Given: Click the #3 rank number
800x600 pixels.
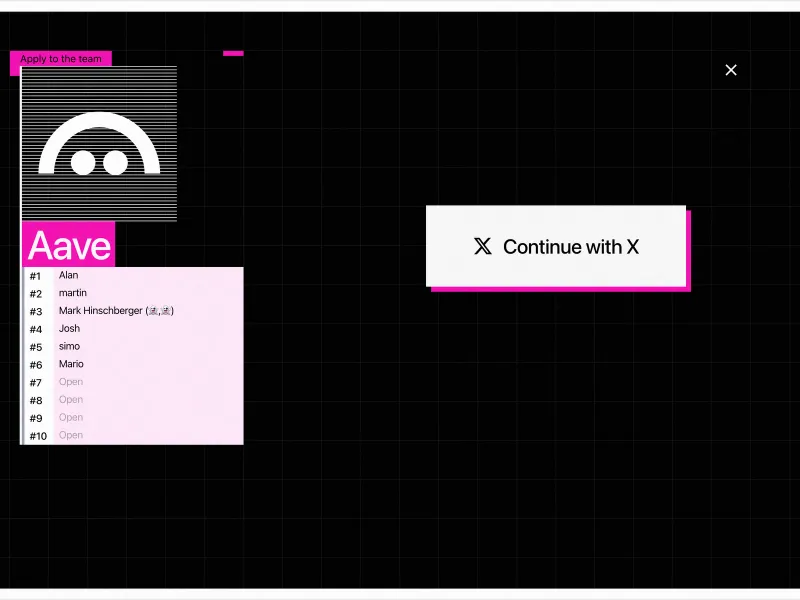Looking at the screenshot, I should (x=36, y=312).
